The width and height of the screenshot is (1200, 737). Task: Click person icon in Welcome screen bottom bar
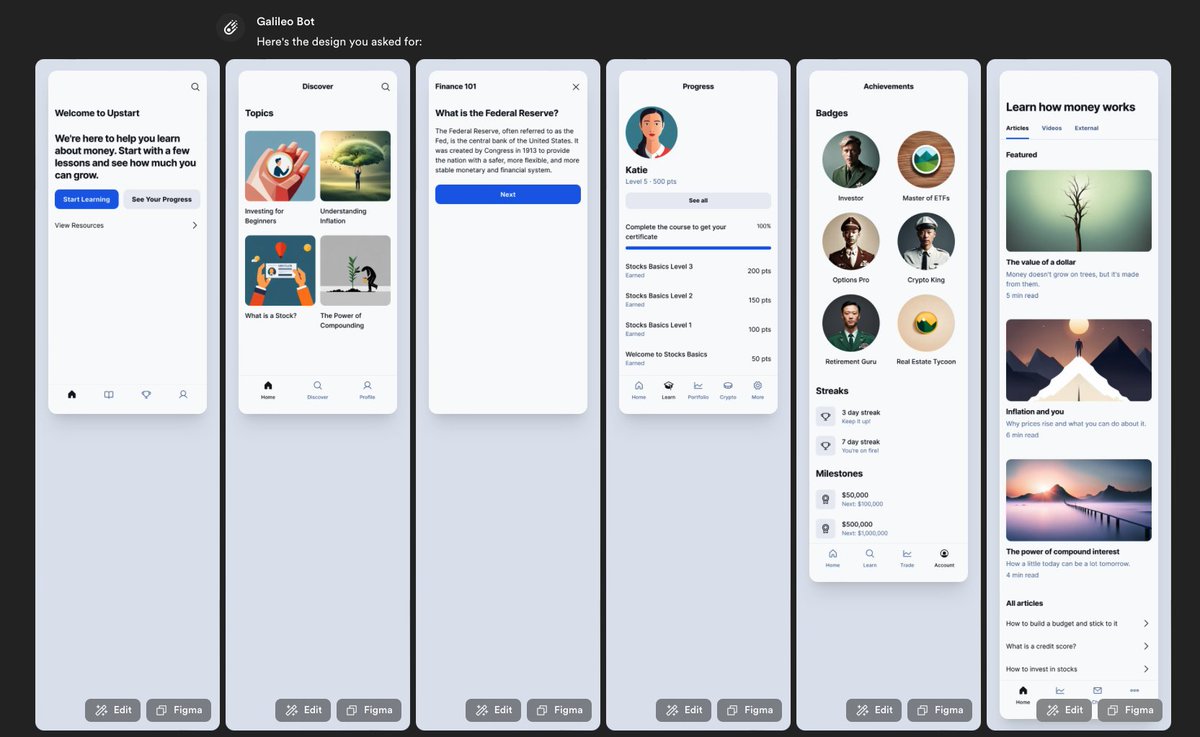[x=183, y=394]
